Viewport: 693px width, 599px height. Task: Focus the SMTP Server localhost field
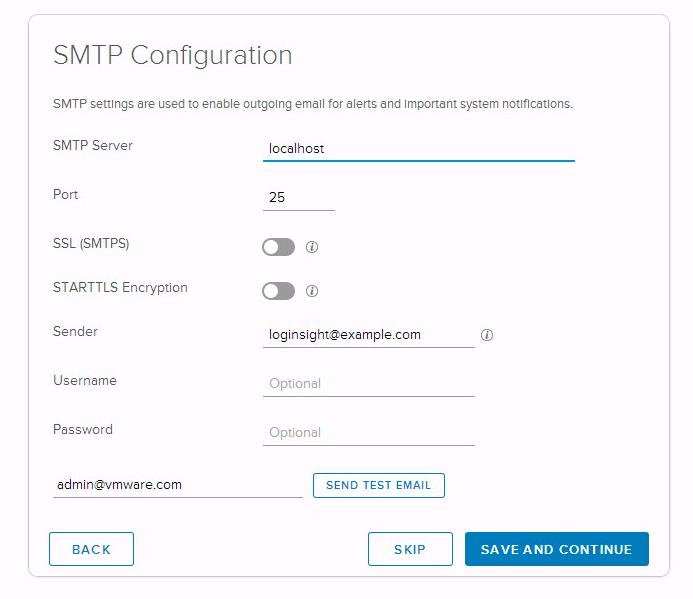pos(418,148)
